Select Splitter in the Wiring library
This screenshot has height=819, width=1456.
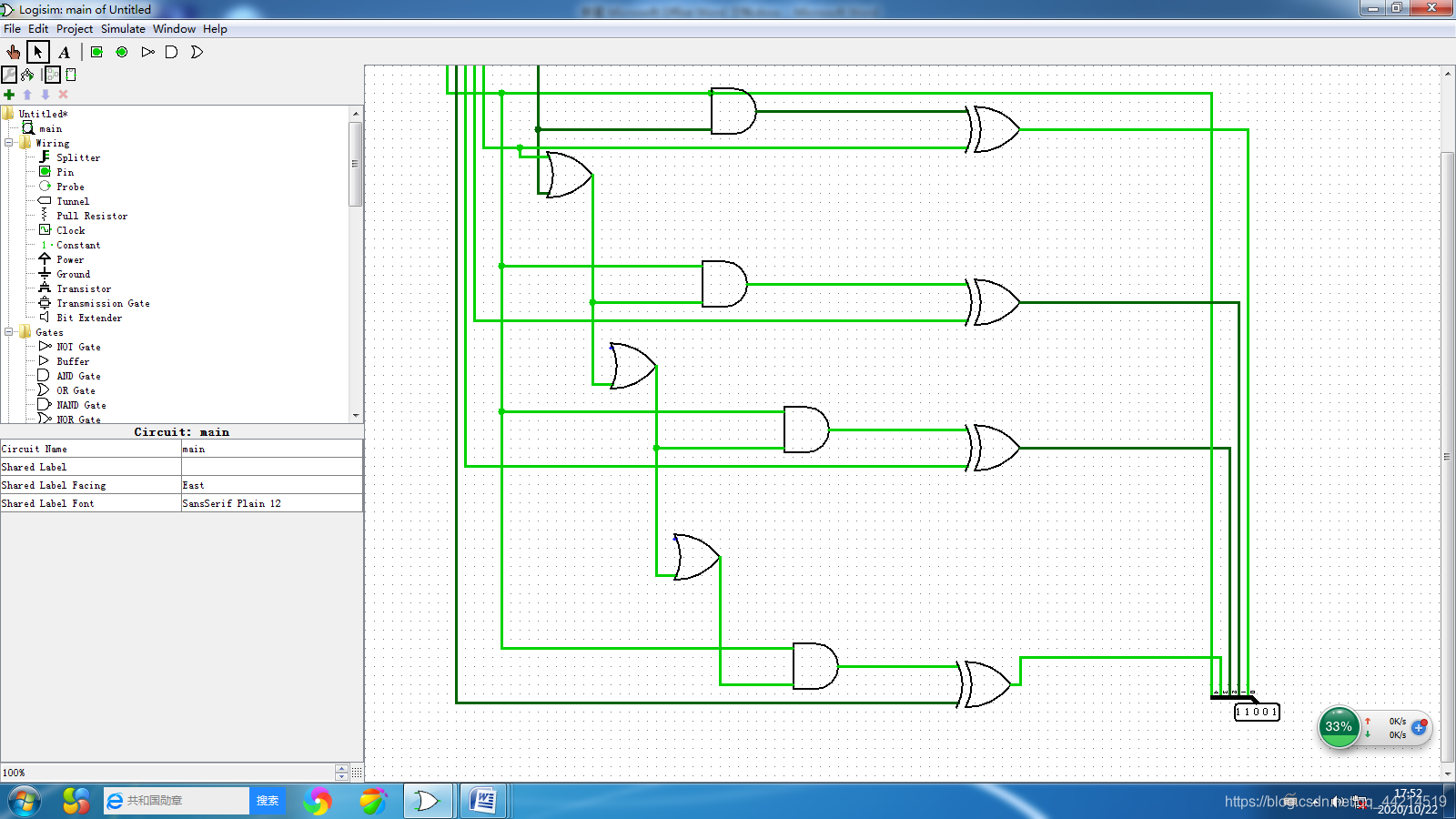(x=78, y=157)
